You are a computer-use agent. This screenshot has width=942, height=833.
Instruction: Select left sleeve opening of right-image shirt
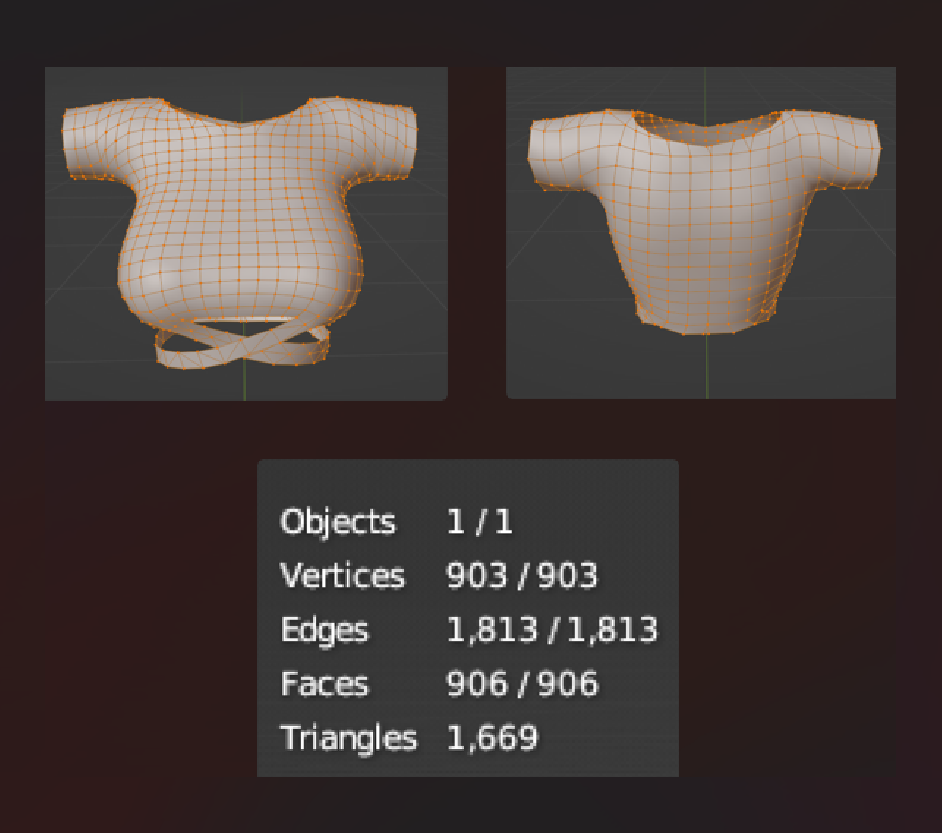pos(537,153)
